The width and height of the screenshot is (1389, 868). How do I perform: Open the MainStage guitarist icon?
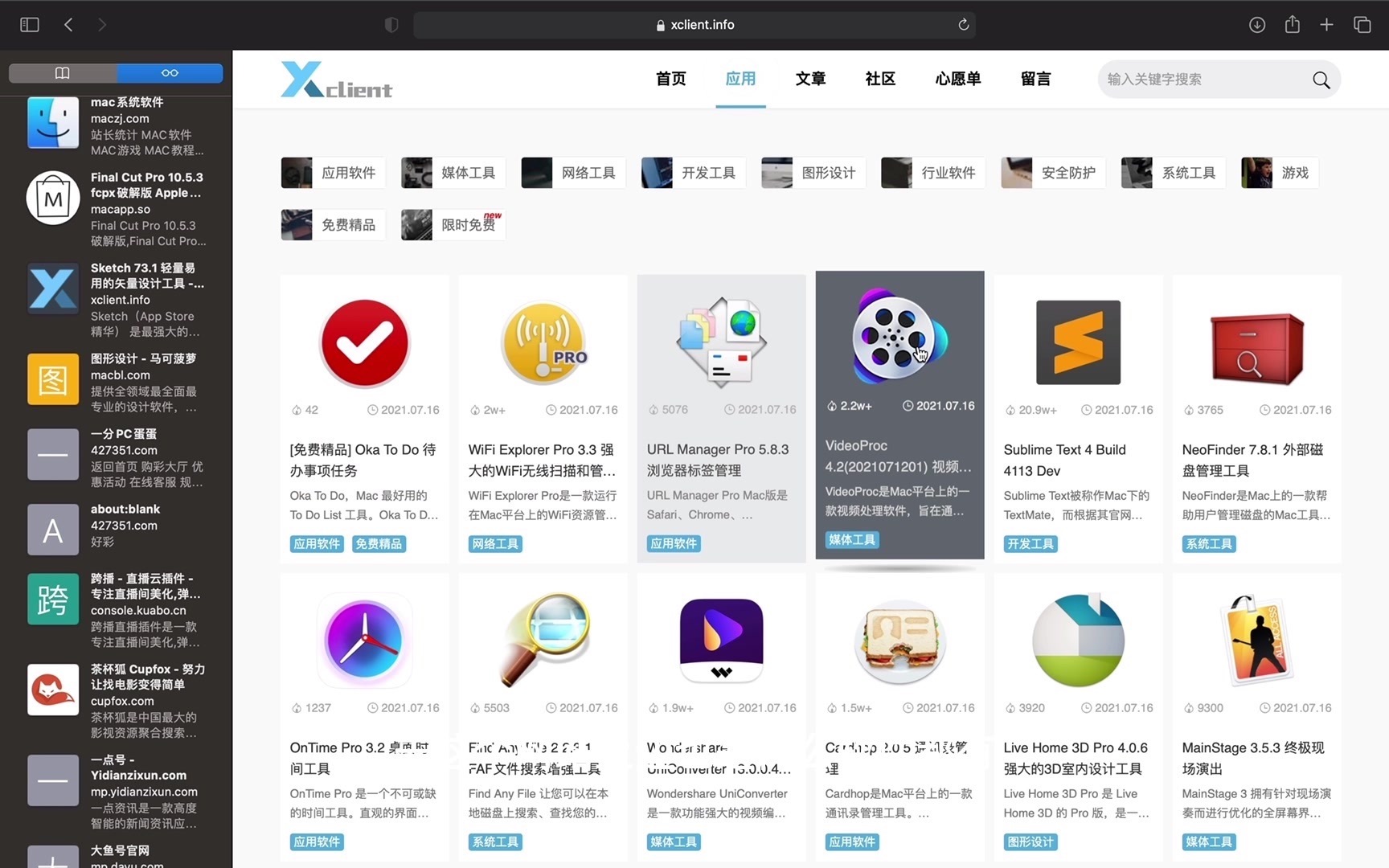tap(1256, 640)
